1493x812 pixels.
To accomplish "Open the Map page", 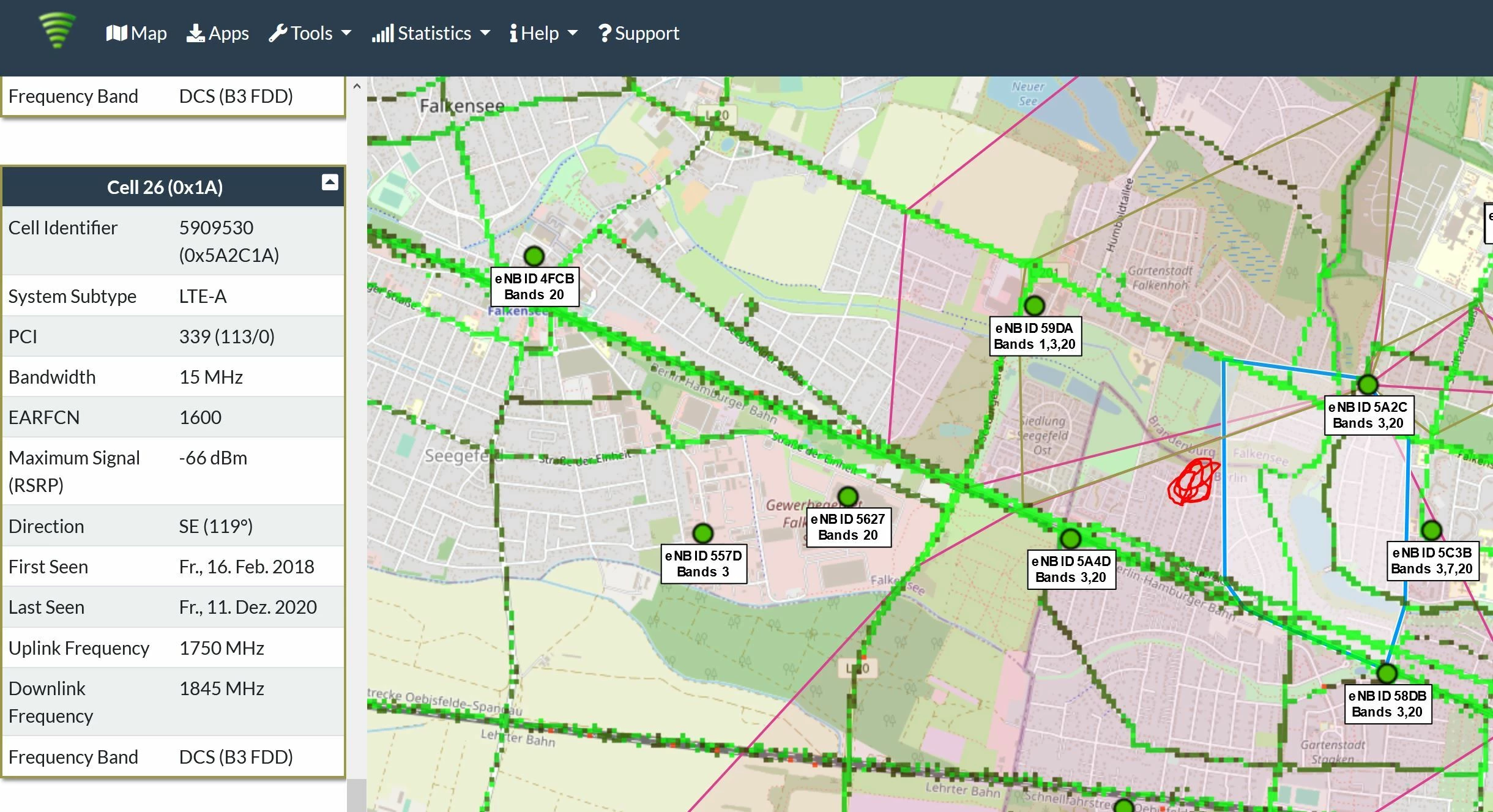I will (x=136, y=33).
